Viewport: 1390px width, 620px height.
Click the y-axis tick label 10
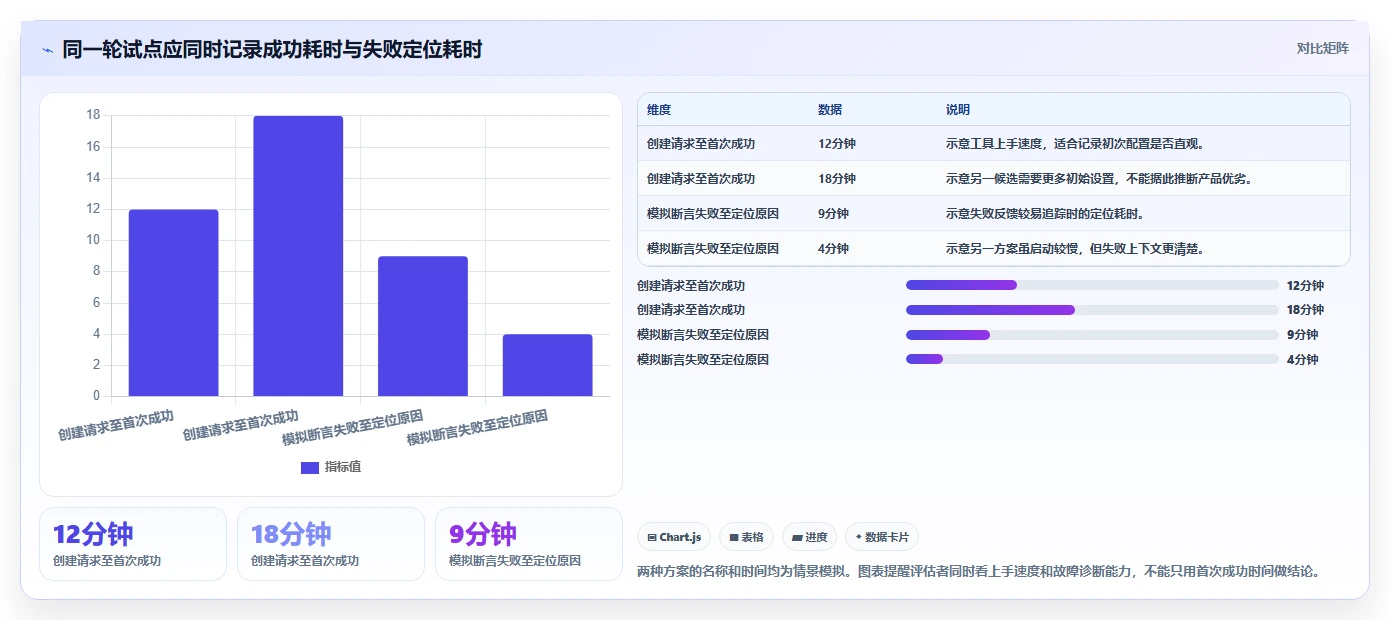click(x=93, y=240)
